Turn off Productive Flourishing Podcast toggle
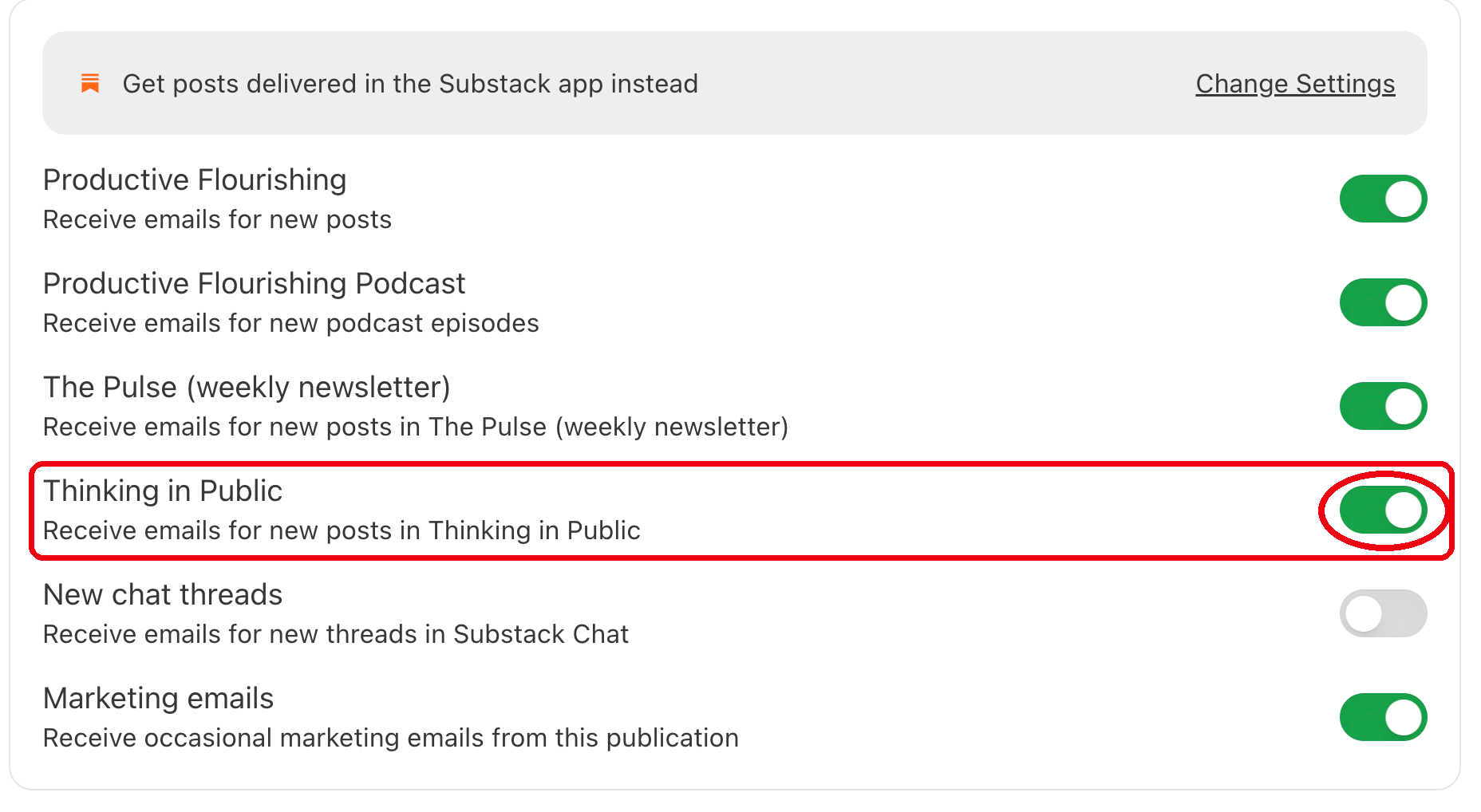1481x812 pixels. pos(1383,302)
